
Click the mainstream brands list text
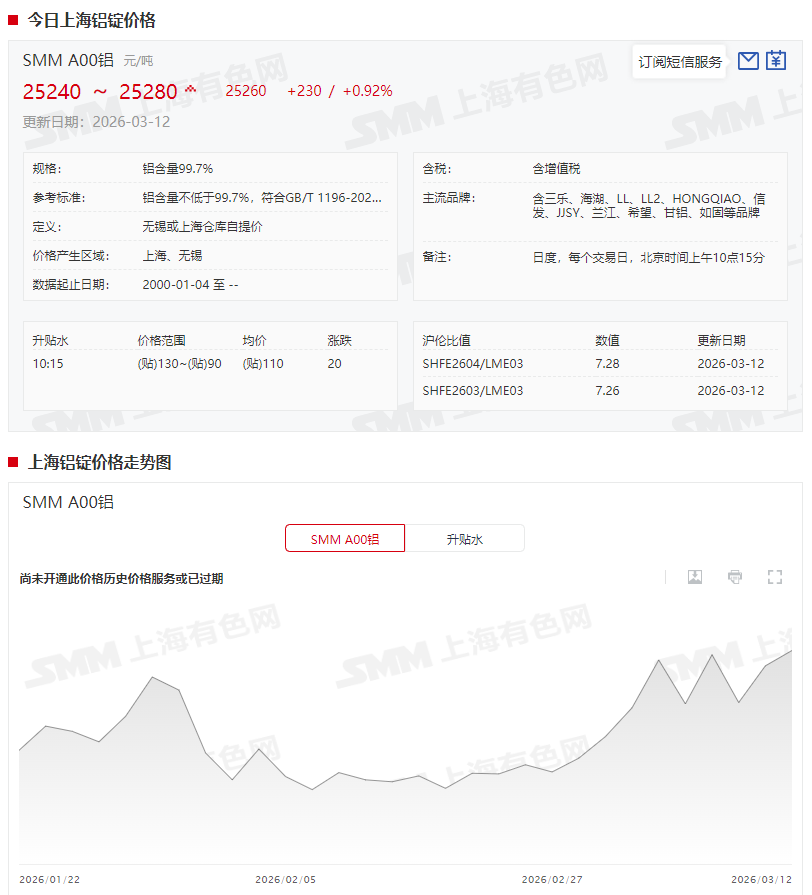(x=649, y=205)
